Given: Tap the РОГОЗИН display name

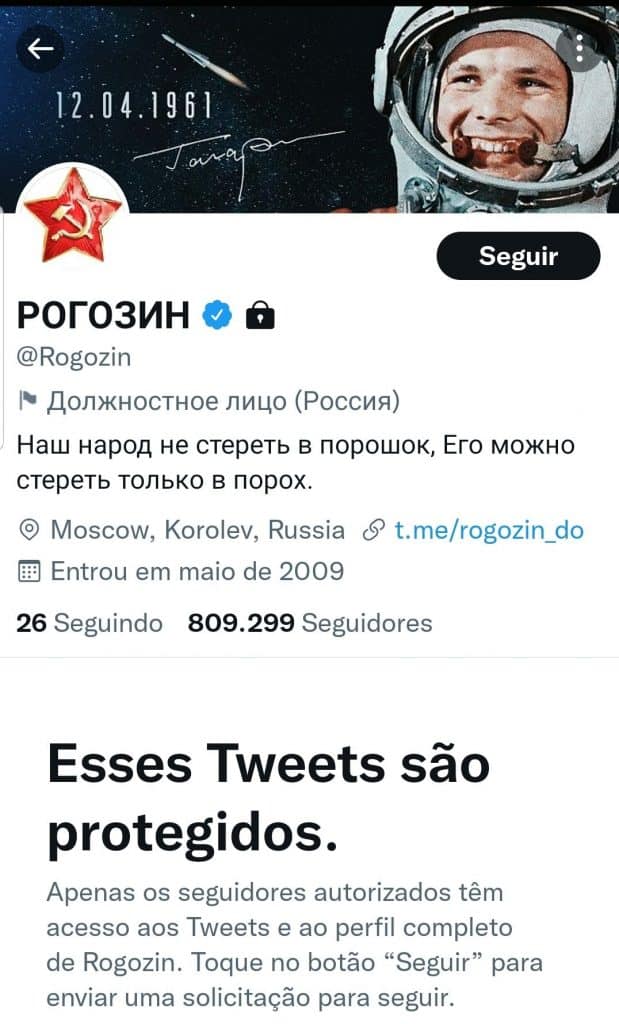Looking at the screenshot, I should point(103,315).
